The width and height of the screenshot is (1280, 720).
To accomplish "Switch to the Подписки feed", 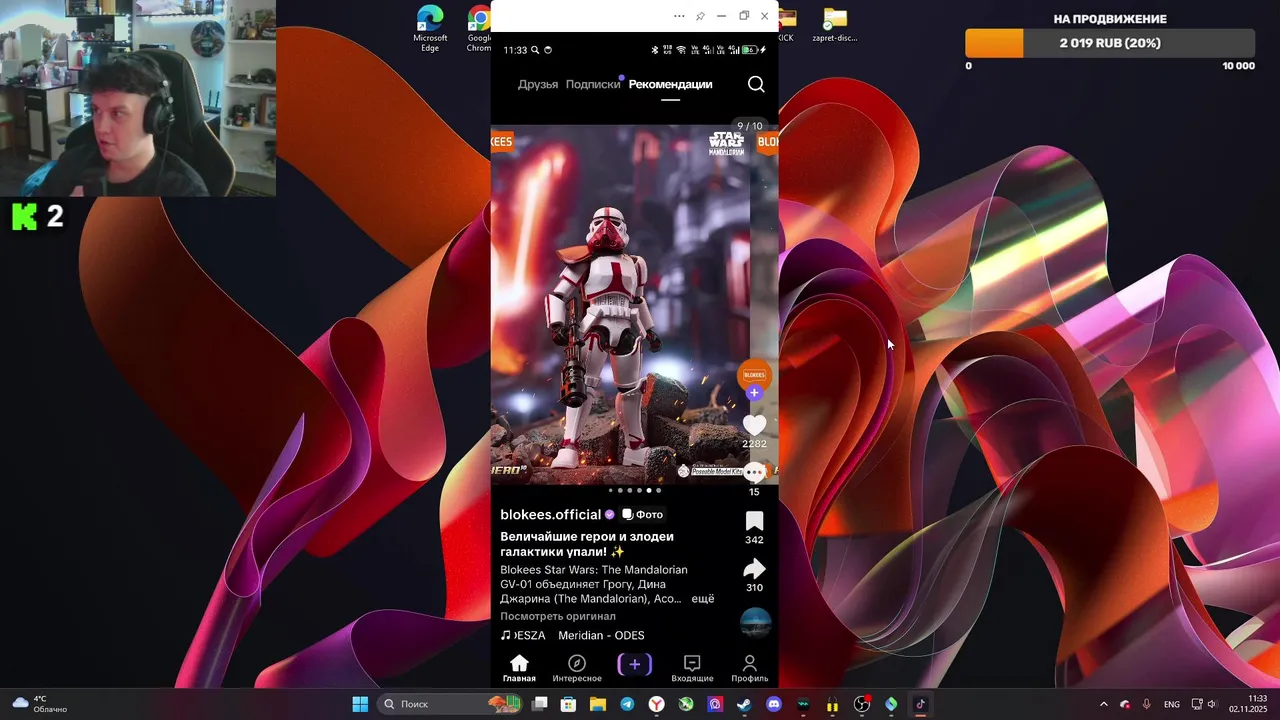I will (593, 84).
